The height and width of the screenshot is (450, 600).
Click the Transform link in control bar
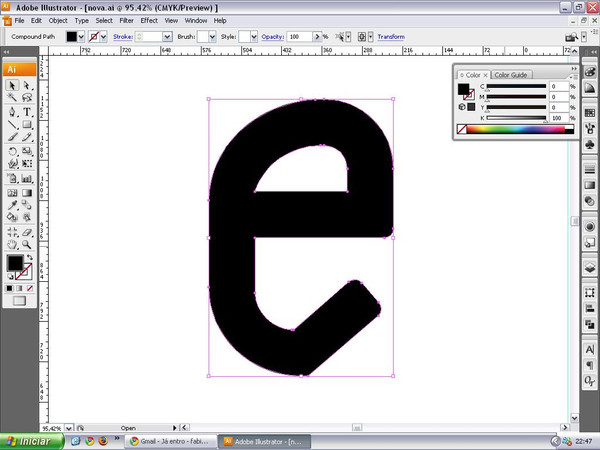[x=391, y=37]
